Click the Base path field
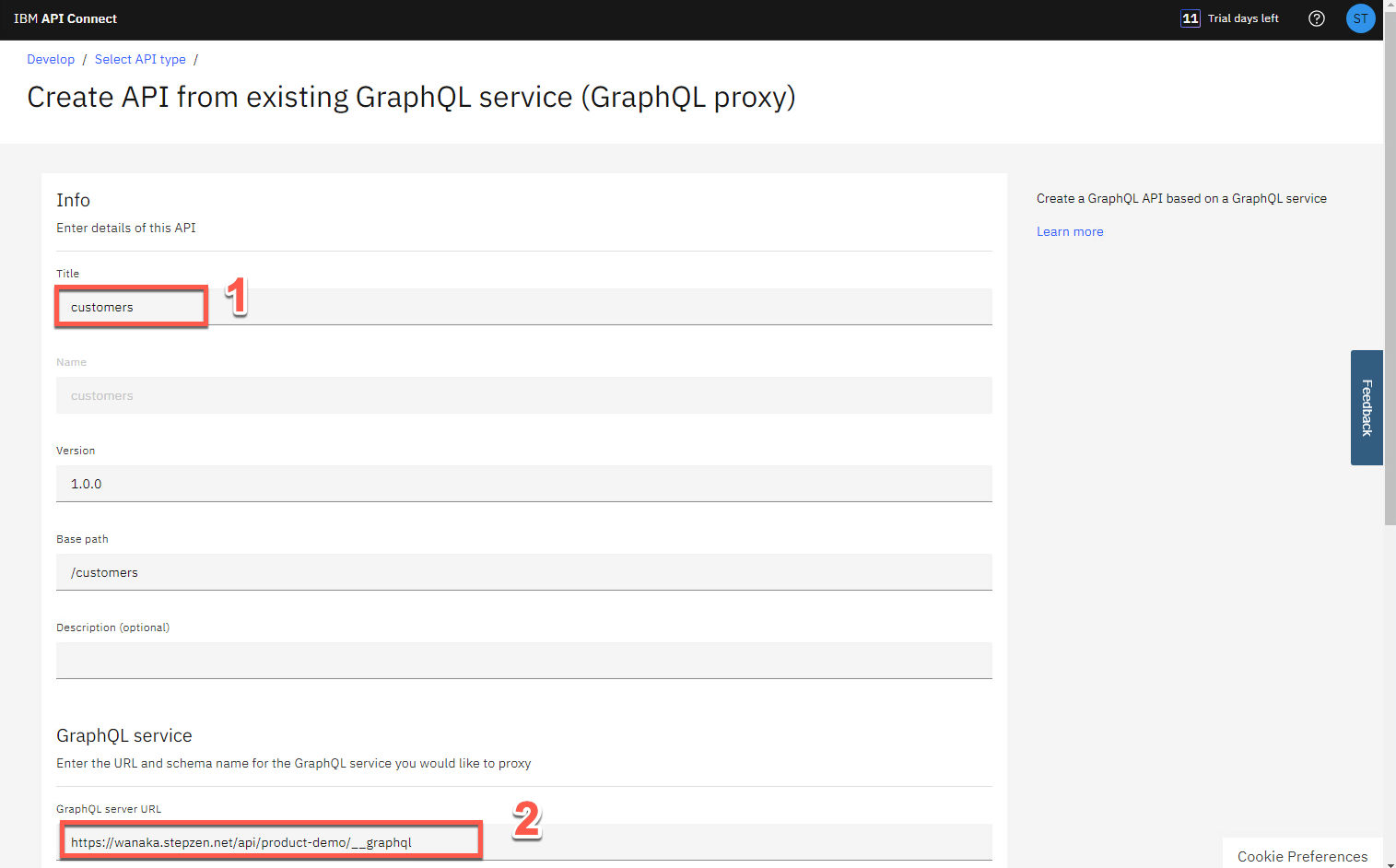This screenshot has height=868, width=1396. [x=523, y=572]
